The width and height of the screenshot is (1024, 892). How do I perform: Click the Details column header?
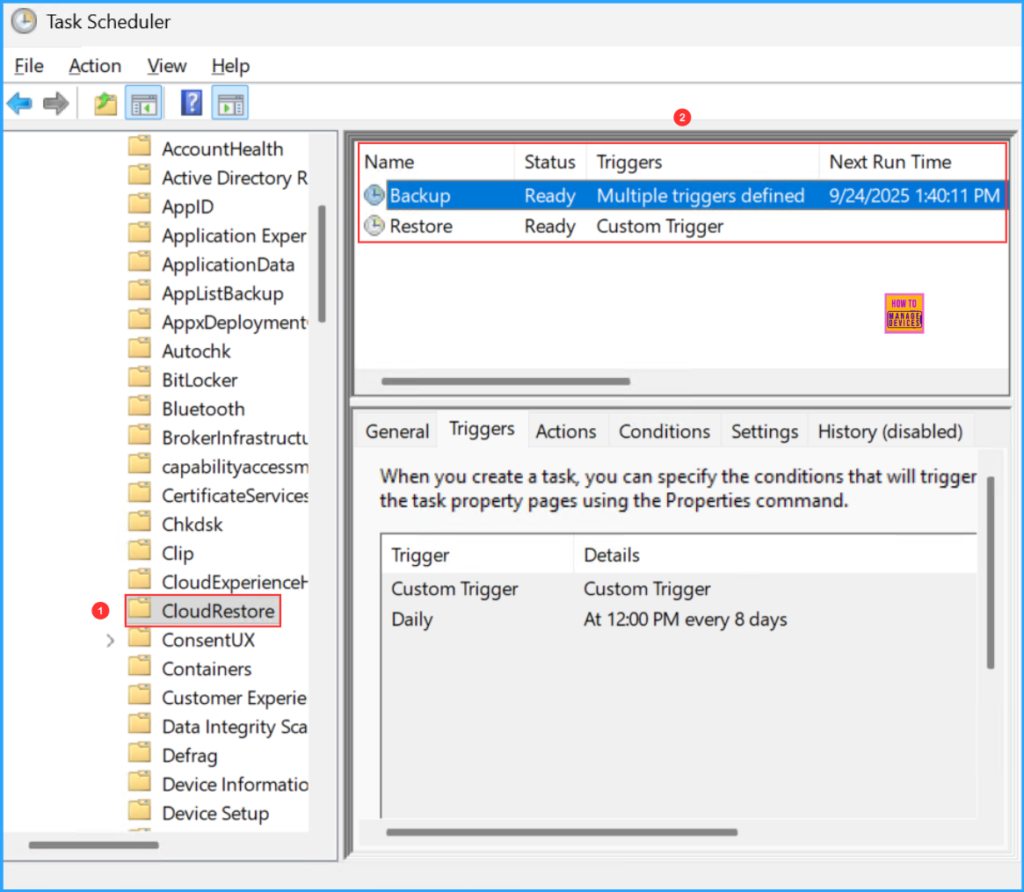(775, 555)
